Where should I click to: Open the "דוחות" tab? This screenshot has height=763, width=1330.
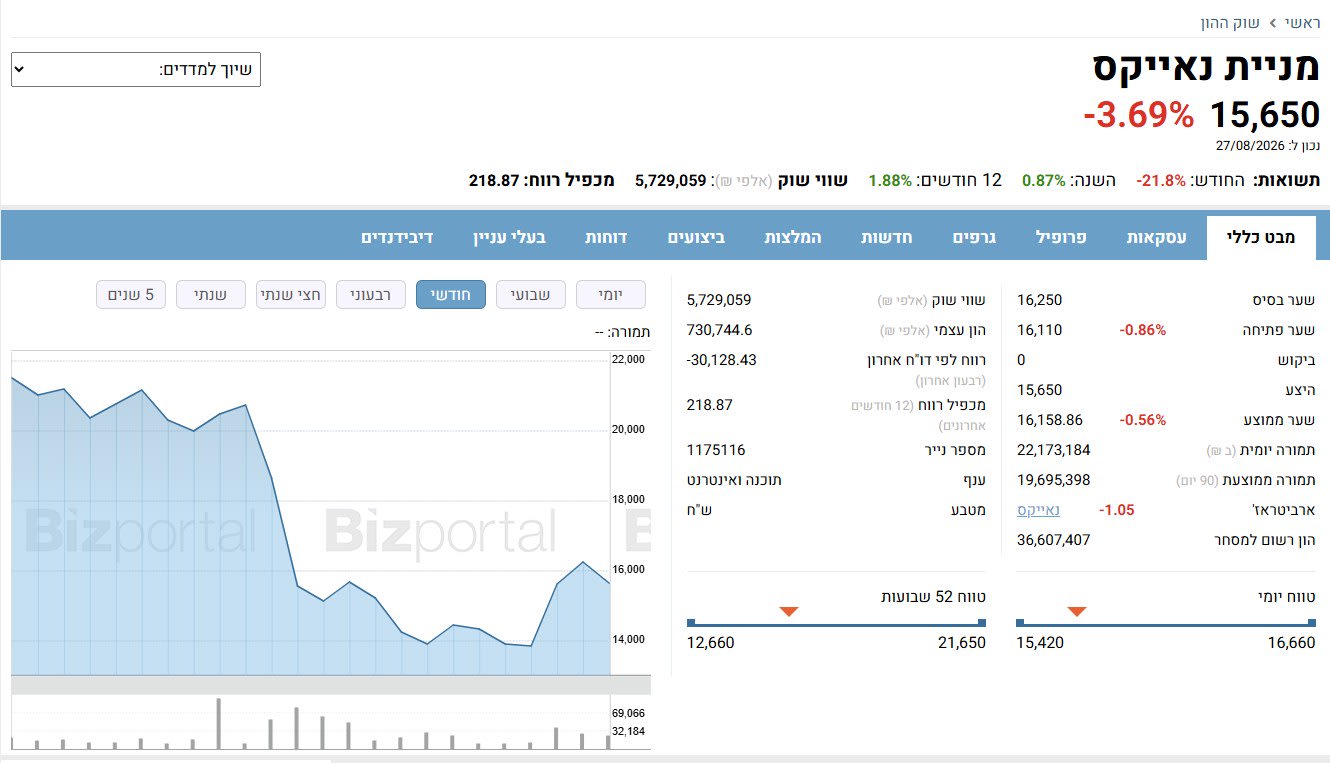click(606, 238)
